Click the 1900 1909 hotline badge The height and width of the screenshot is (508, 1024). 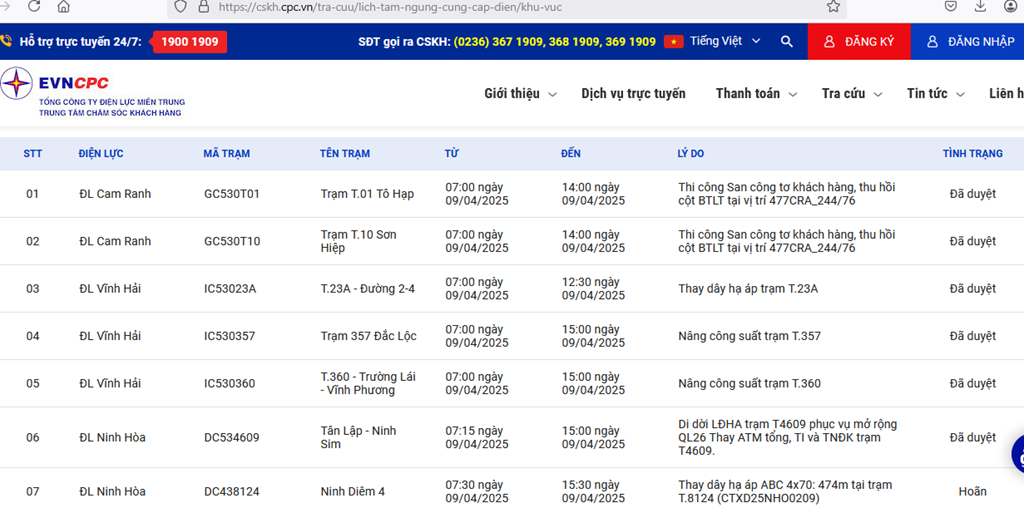(x=190, y=42)
